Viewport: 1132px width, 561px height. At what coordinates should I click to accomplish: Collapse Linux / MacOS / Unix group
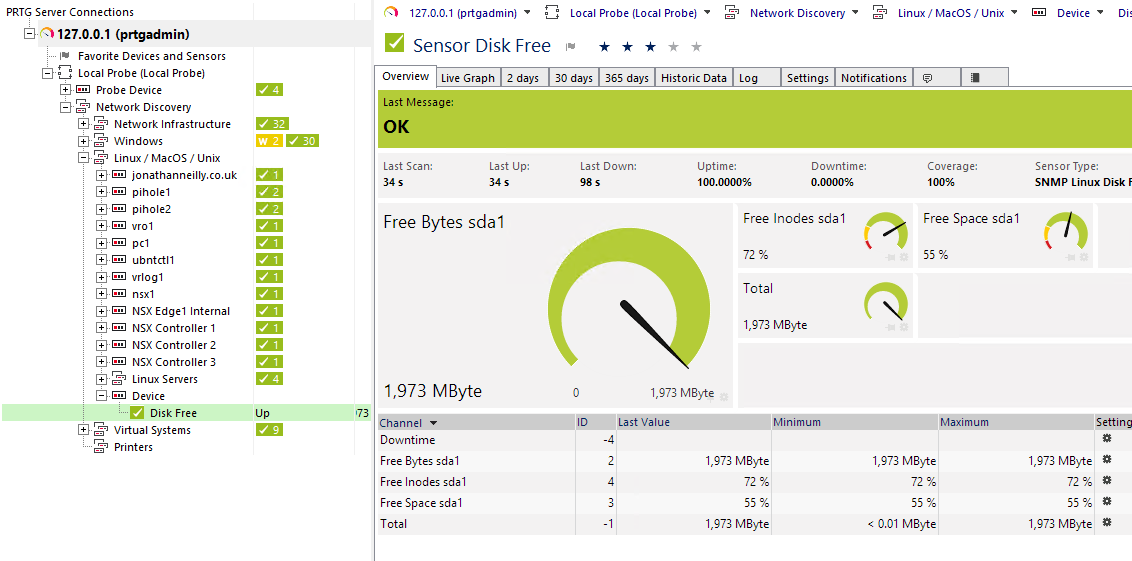tap(84, 158)
